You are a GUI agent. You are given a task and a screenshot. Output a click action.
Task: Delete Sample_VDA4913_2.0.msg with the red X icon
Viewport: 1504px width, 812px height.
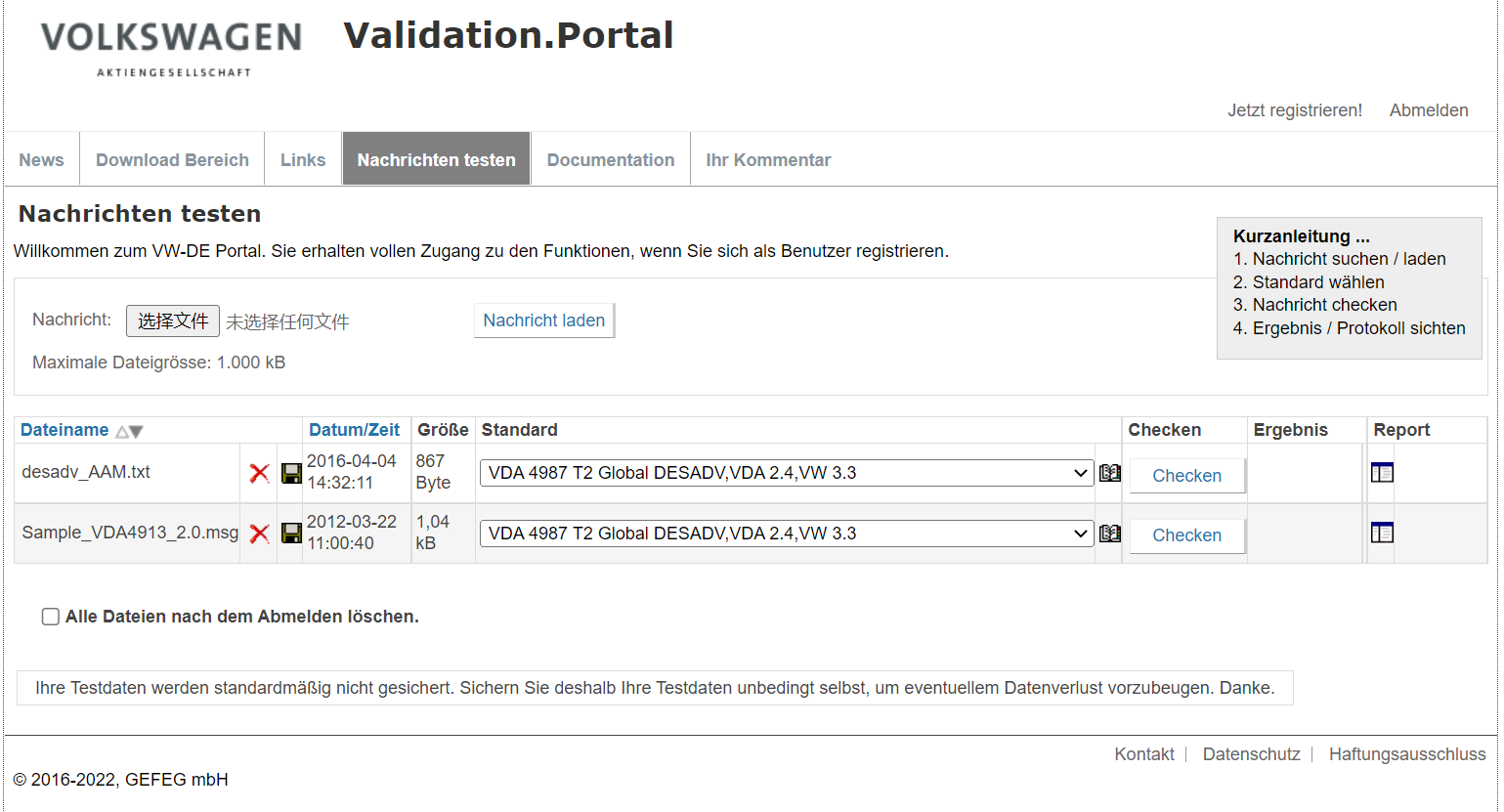coord(259,534)
